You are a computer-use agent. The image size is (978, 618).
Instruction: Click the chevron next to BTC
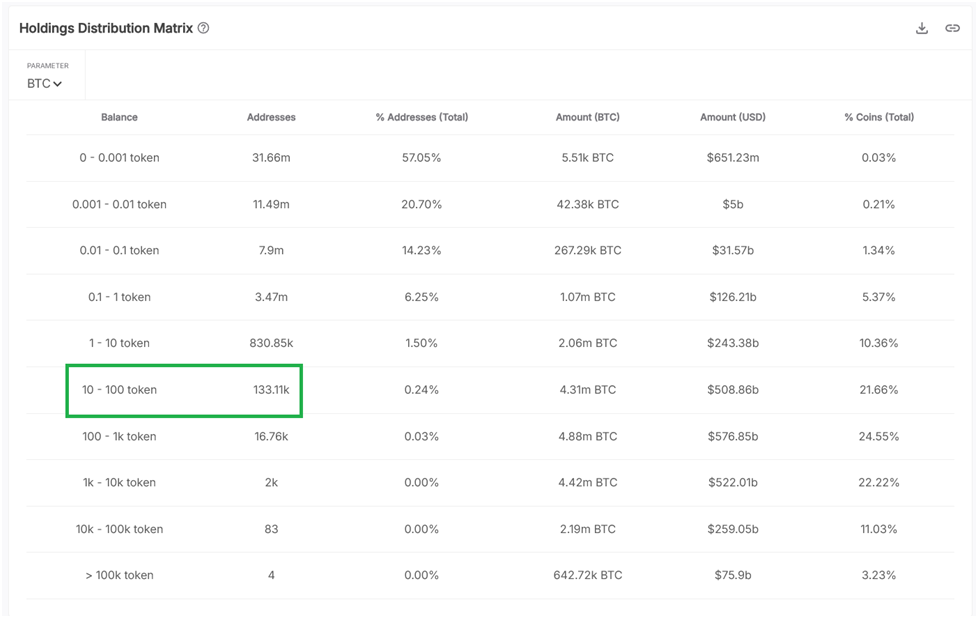click(56, 84)
